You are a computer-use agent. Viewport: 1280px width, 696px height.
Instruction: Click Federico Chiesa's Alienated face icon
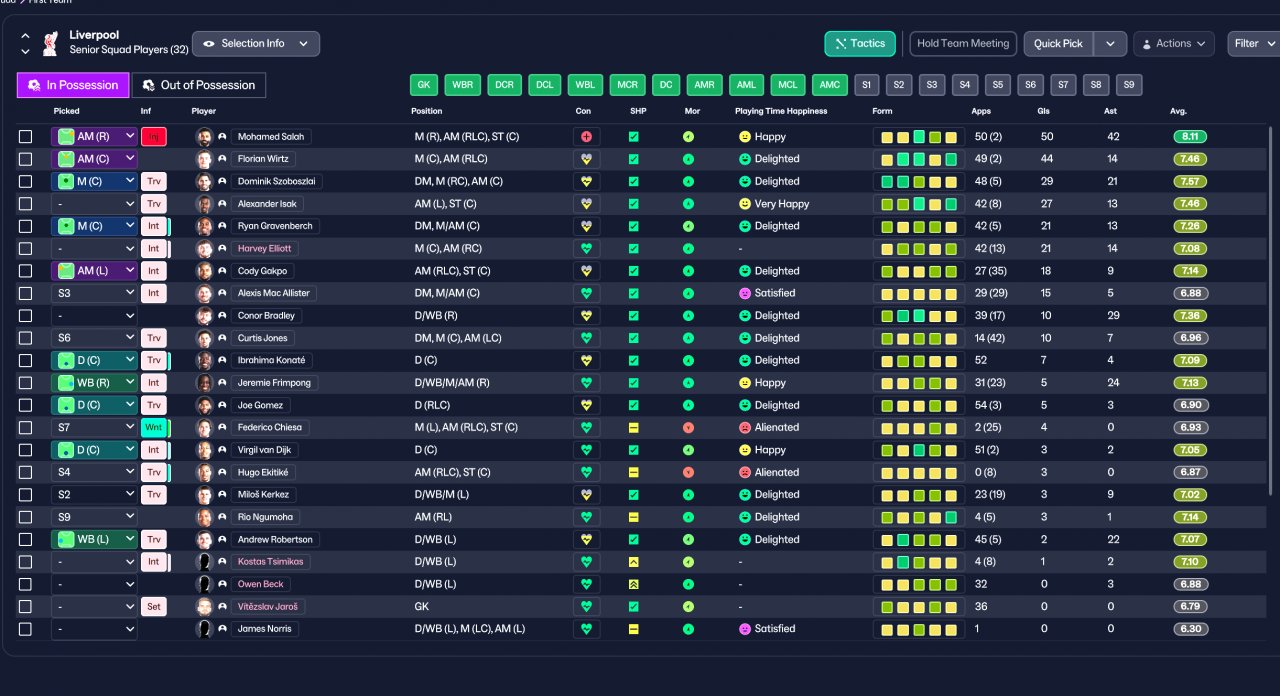coord(744,427)
